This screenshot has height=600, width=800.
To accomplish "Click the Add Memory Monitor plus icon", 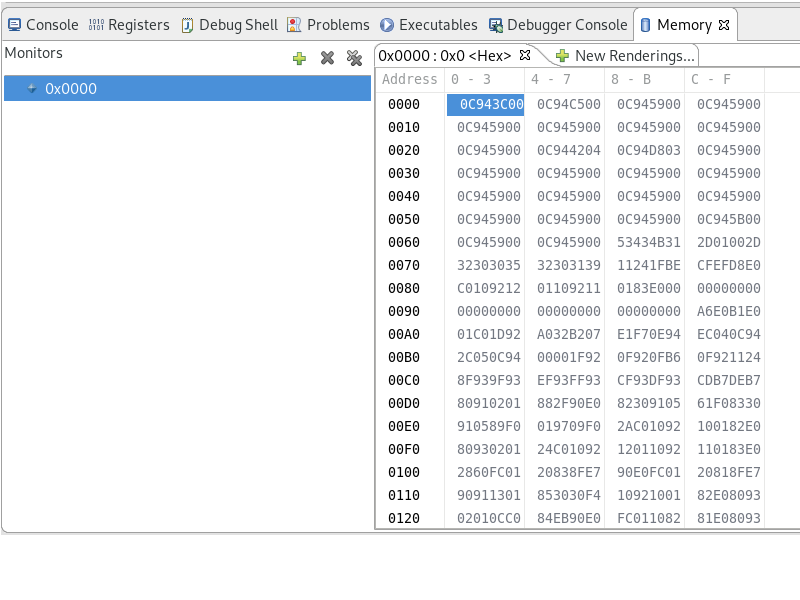I will click(x=299, y=58).
